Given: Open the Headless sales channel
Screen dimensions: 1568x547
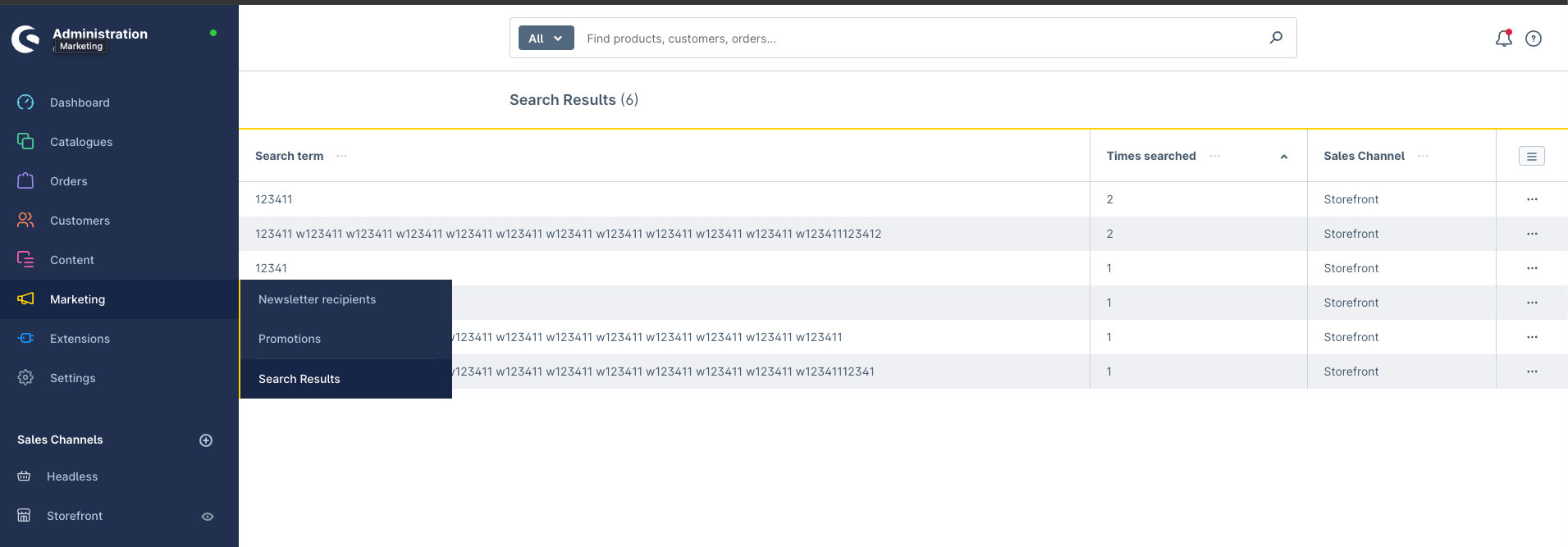Looking at the screenshot, I should point(72,476).
